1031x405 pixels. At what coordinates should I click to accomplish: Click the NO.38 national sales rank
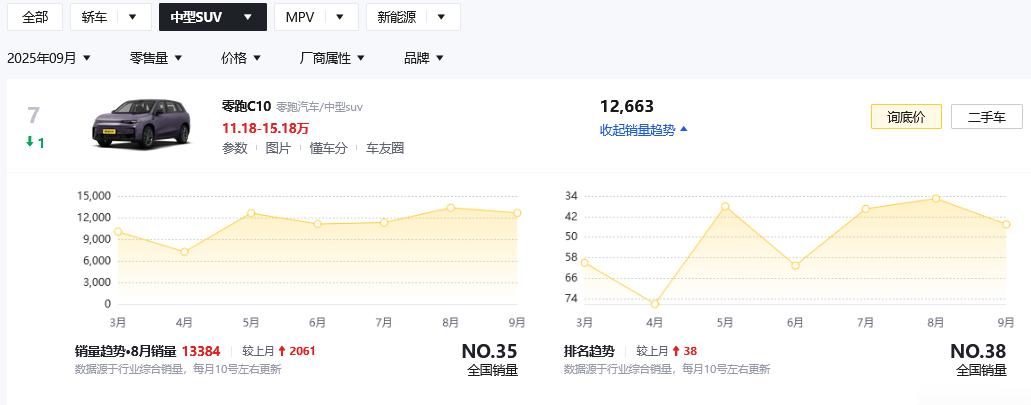pyautogui.click(x=978, y=351)
